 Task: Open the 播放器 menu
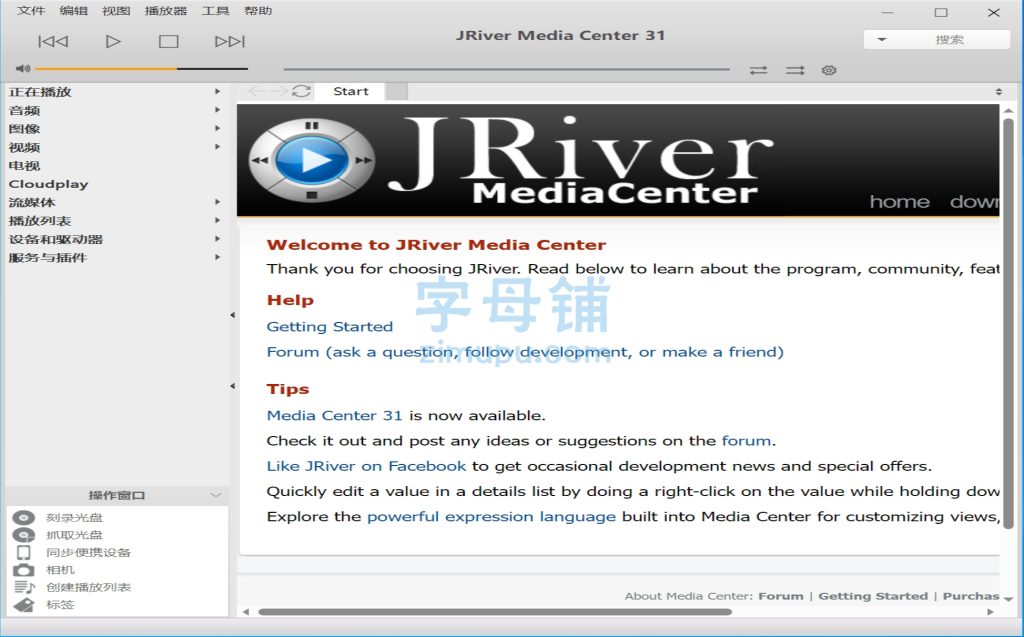tap(166, 10)
